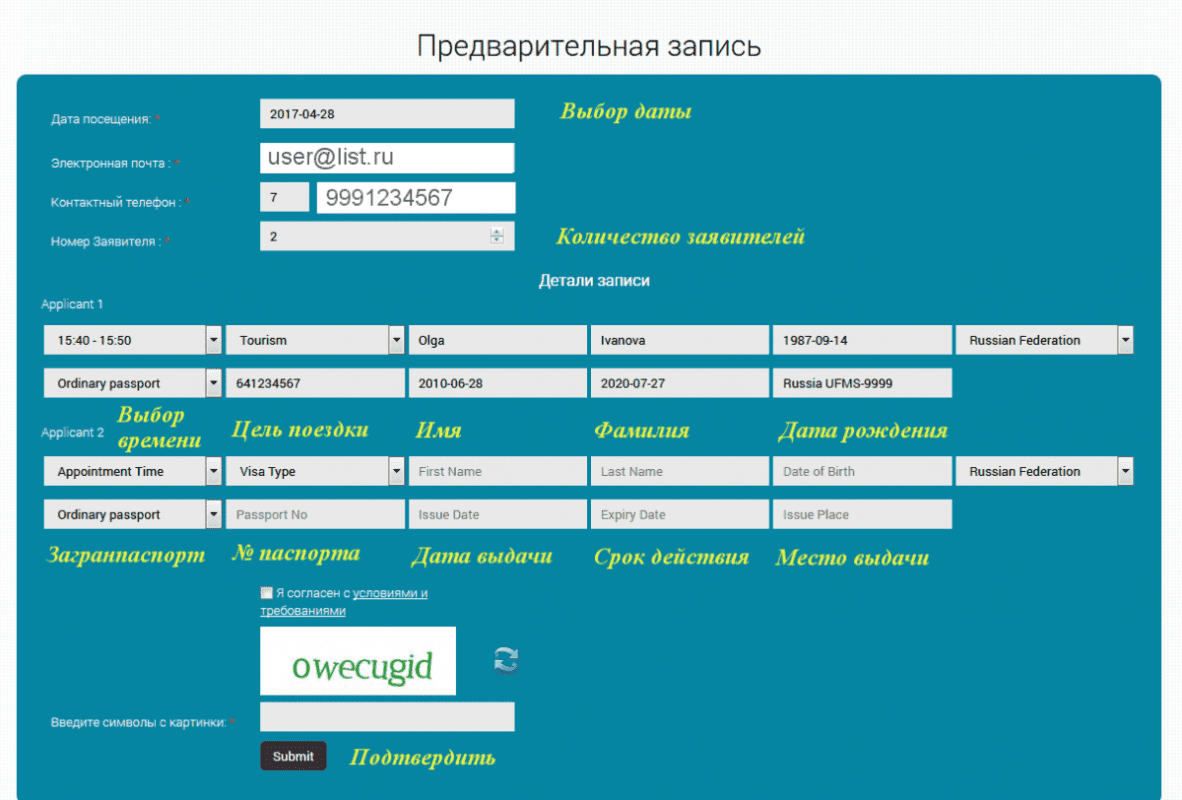This screenshot has height=800, width=1182.
Task: Click Applicant 2 Date of Birth field
Action: click(x=861, y=471)
